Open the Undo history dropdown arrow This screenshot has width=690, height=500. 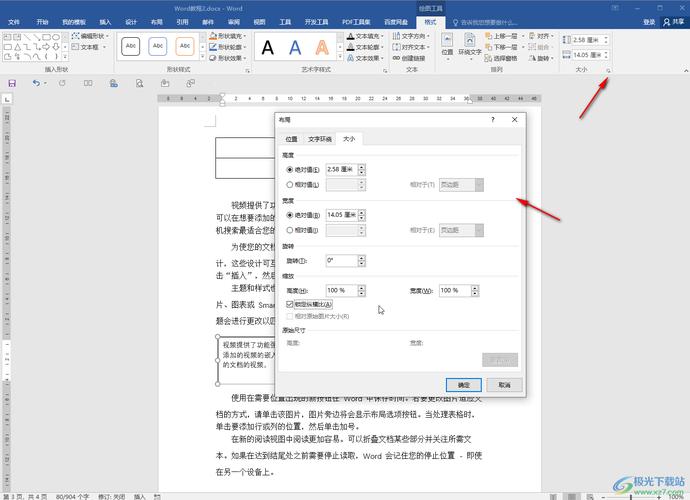(45, 83)
